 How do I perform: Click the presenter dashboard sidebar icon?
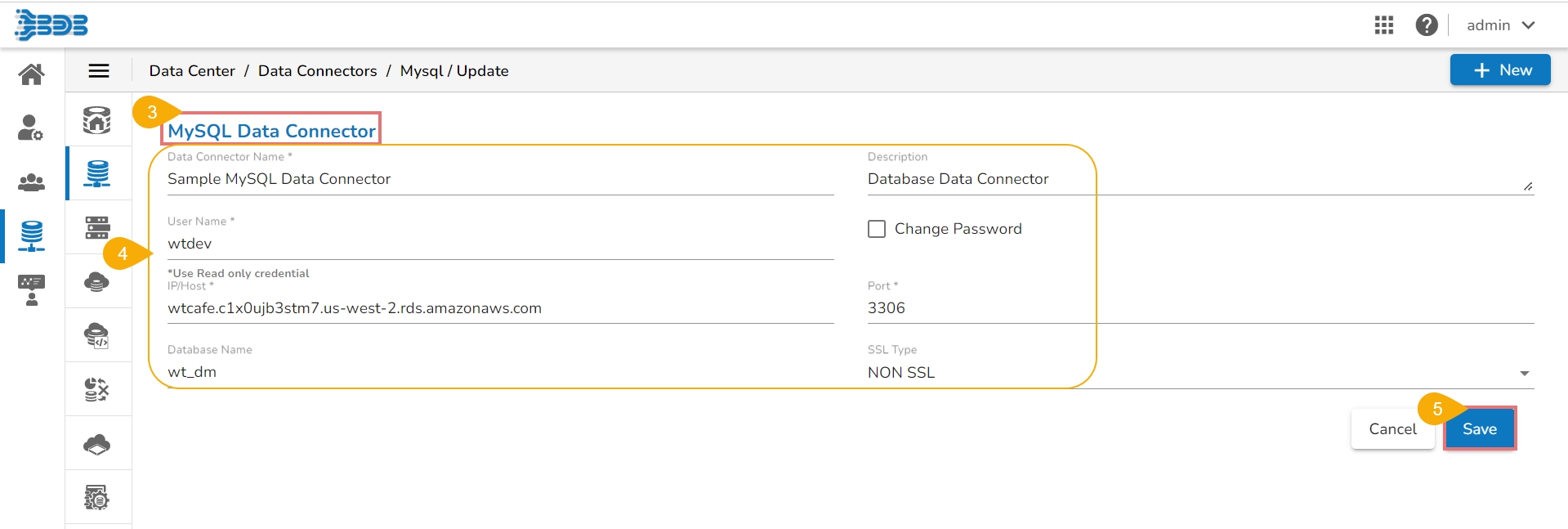coord(31,289)
